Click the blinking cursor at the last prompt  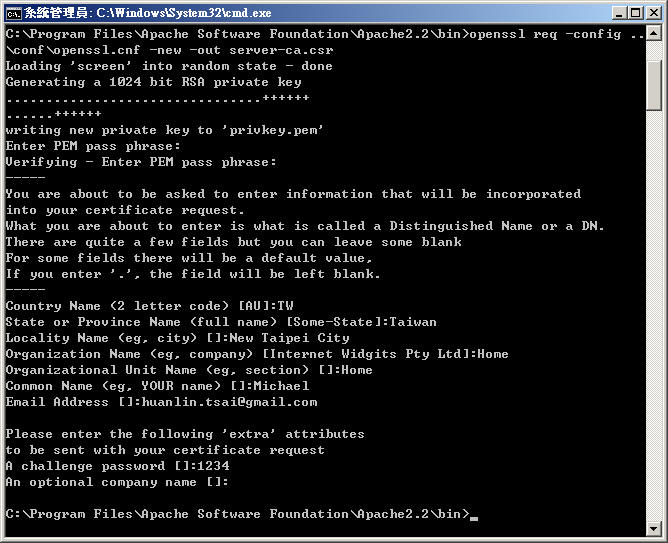coord(474,515)
